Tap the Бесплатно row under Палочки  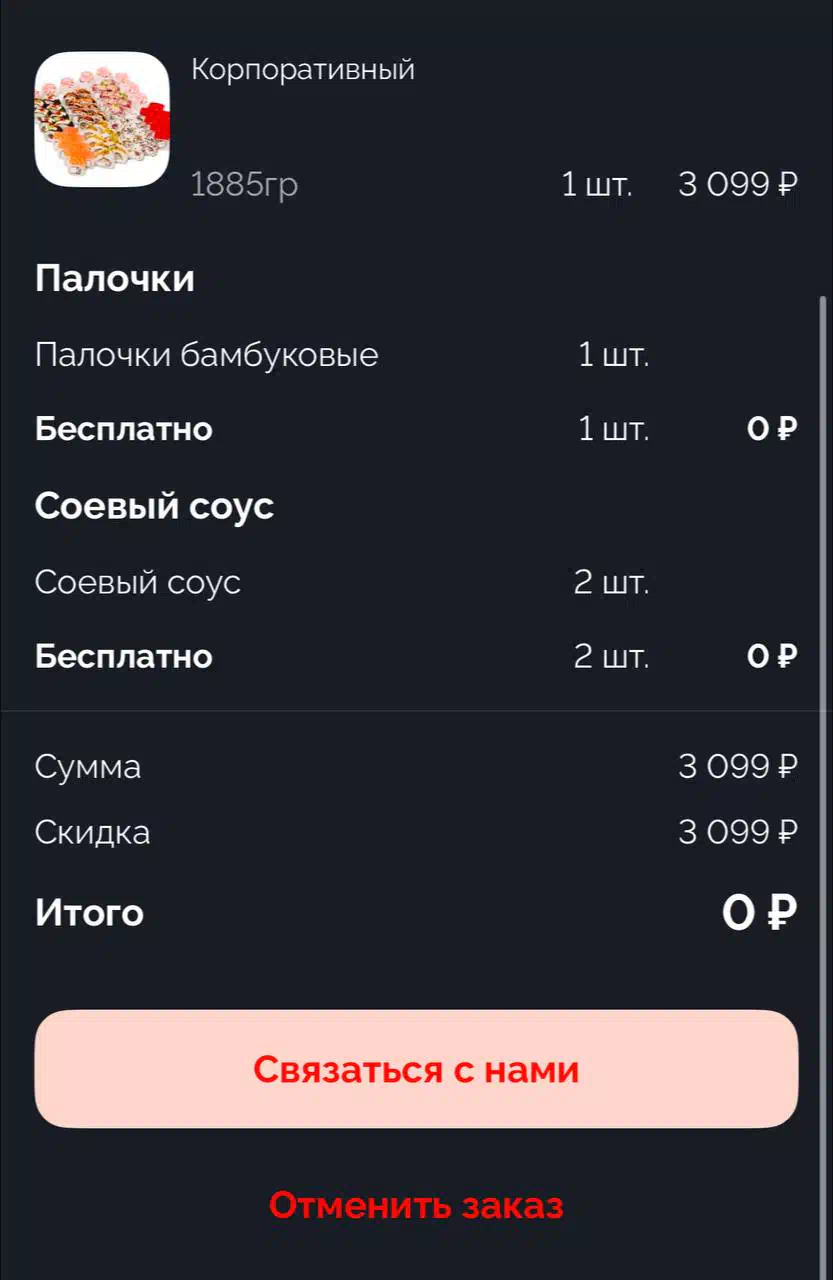coord(416,429)
